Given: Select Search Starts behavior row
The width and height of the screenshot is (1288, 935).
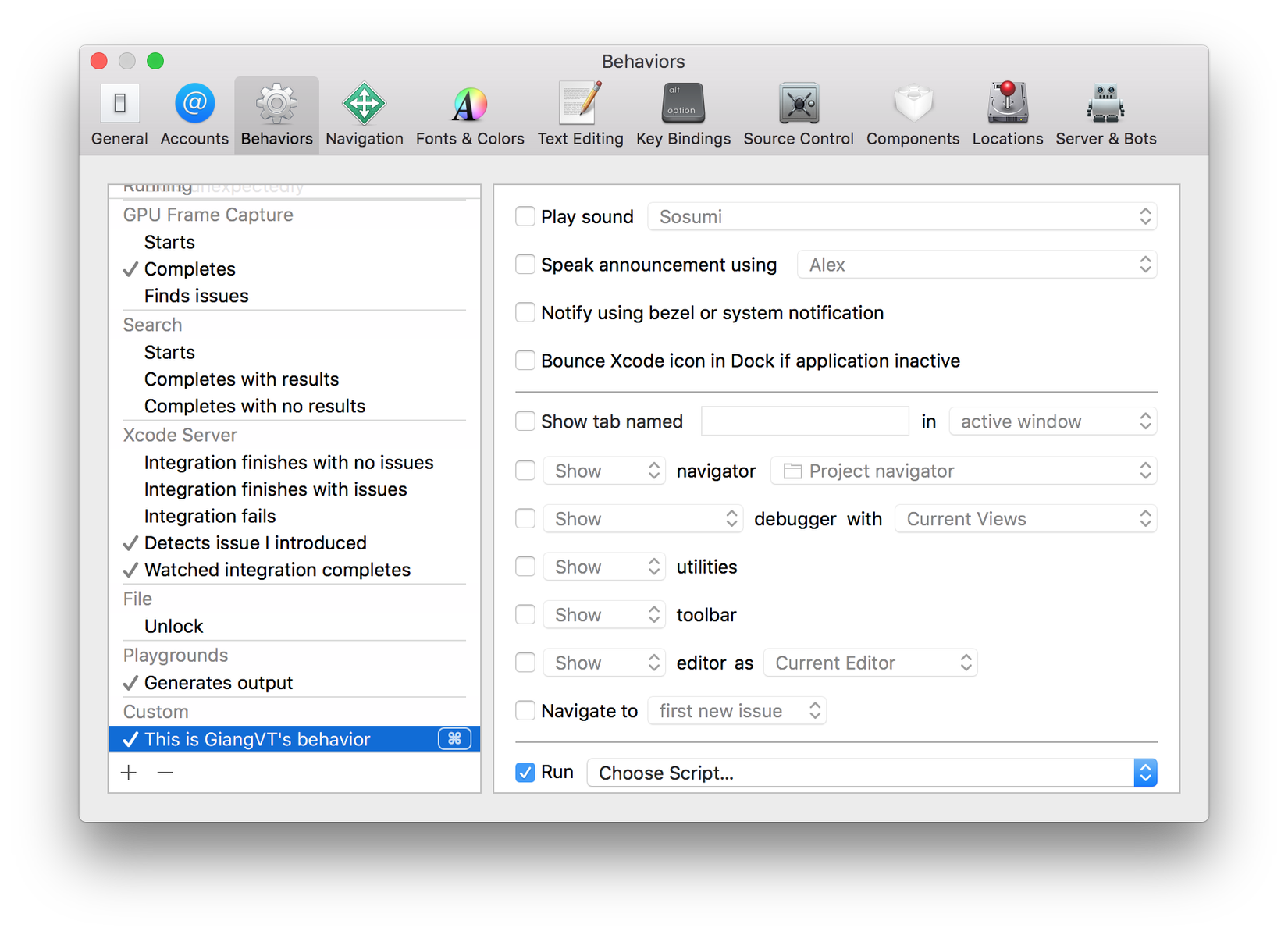Looking at the screenshot, I should (x=294, y=352).
